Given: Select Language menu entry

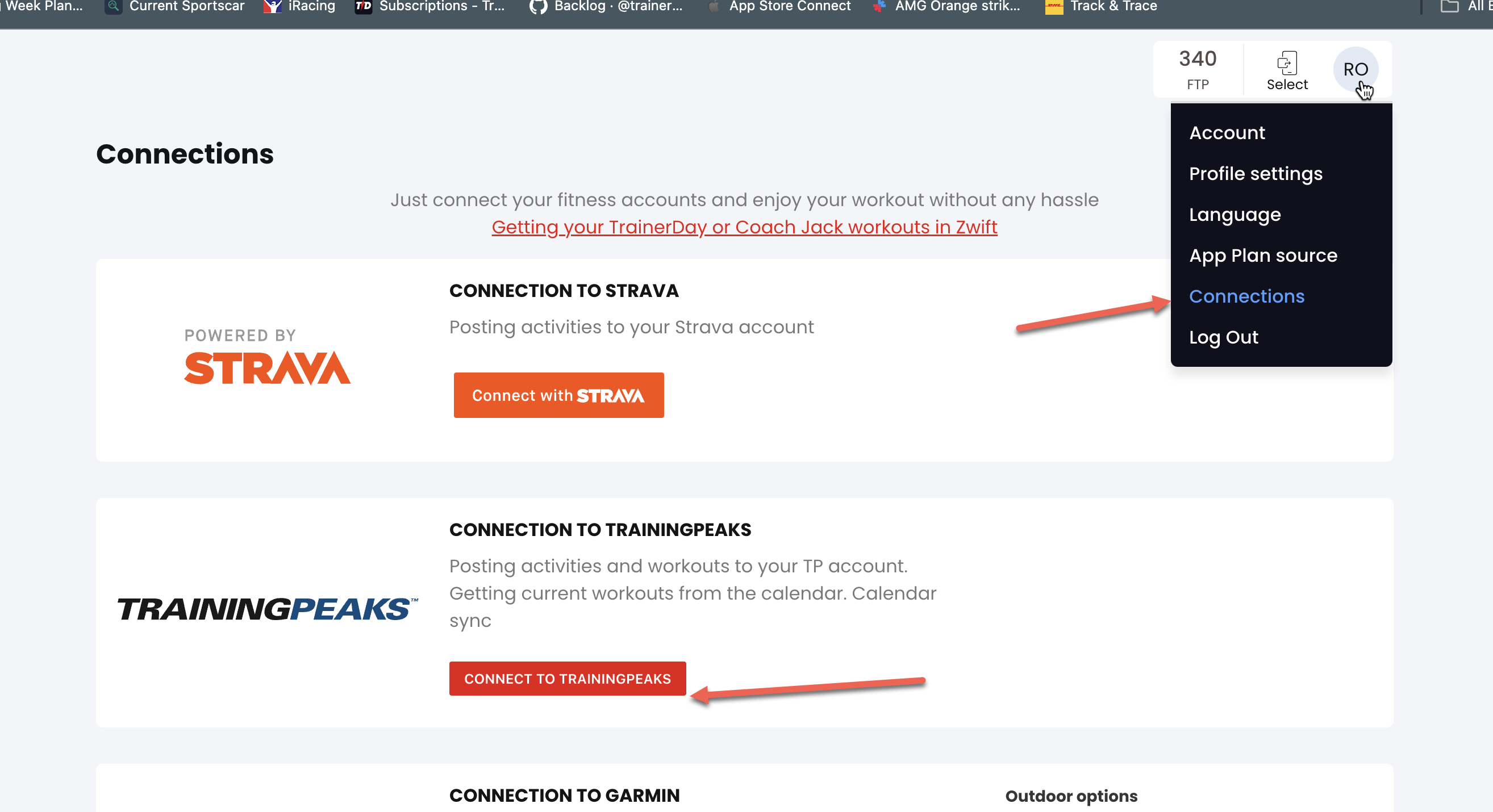Looking at the screenshot, I should point(1235,215).
